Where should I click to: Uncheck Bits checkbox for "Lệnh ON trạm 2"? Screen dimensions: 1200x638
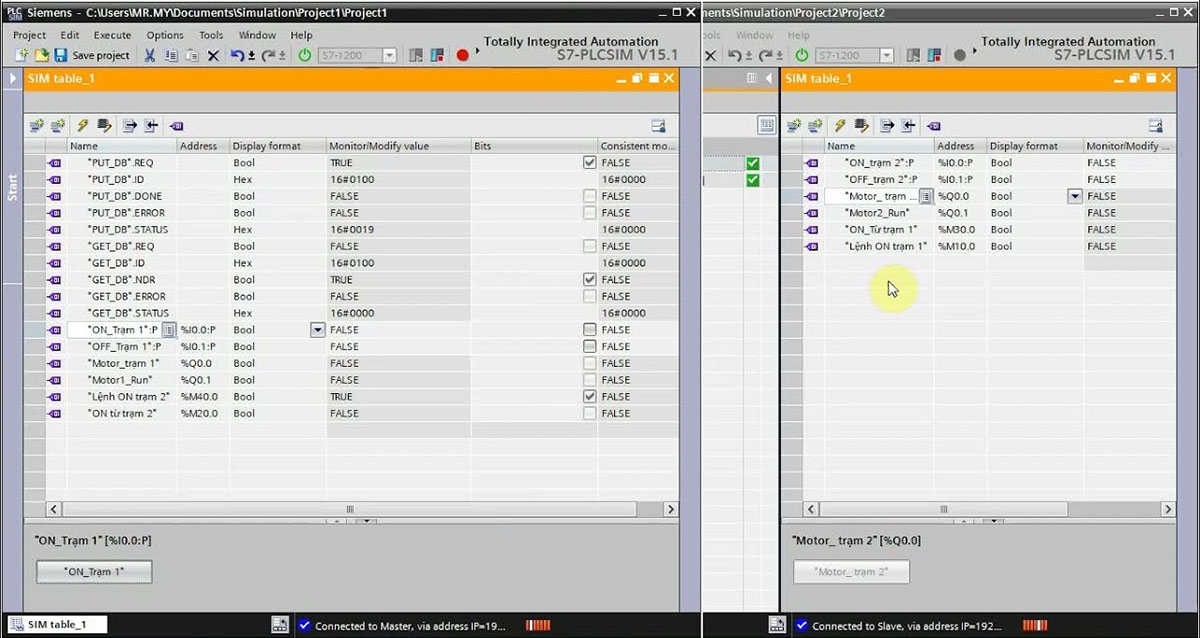tap(589, 397)
